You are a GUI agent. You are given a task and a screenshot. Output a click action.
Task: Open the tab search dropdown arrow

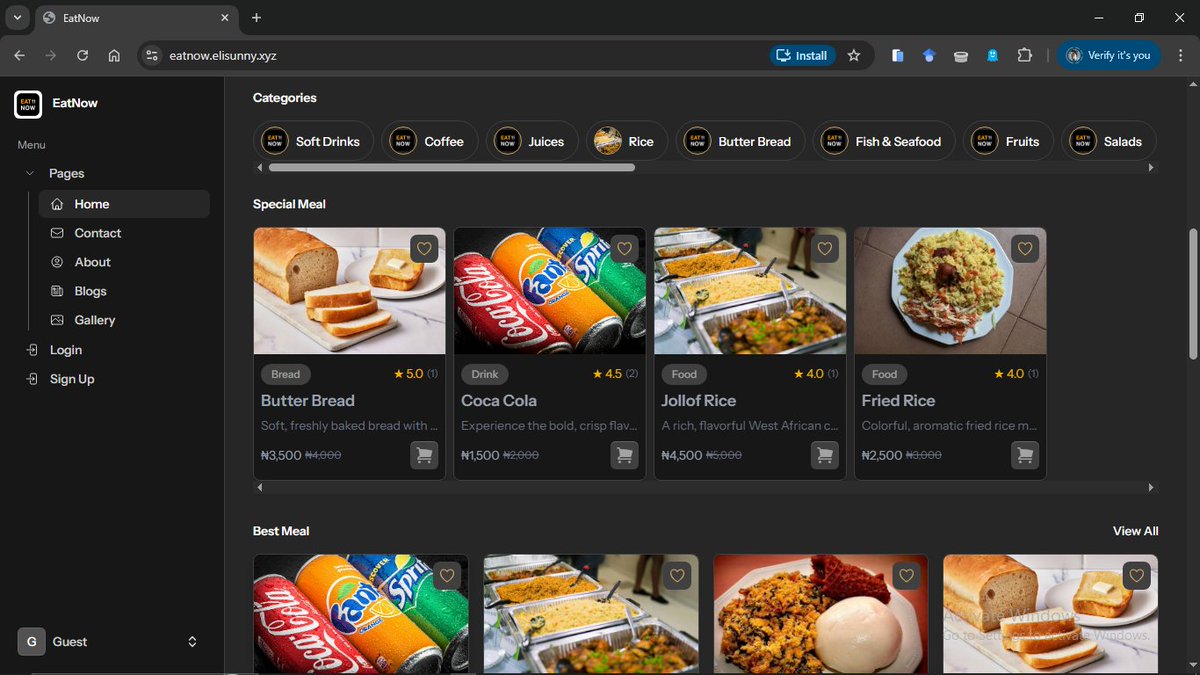pyautogui.click(x=17, y=18)
